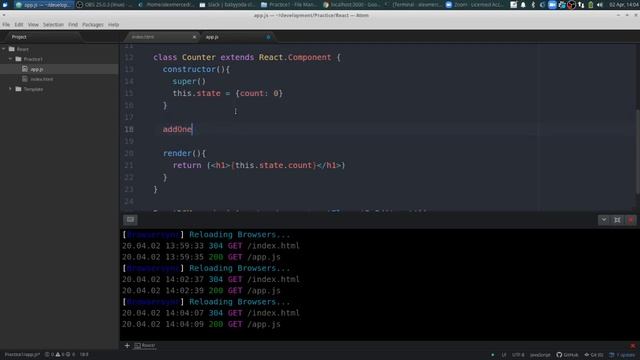Viewport: 640px width, 360px height.
Task: Open the GitHub panel from status bar
Action: pyautogui.click(x=567, y=355)
